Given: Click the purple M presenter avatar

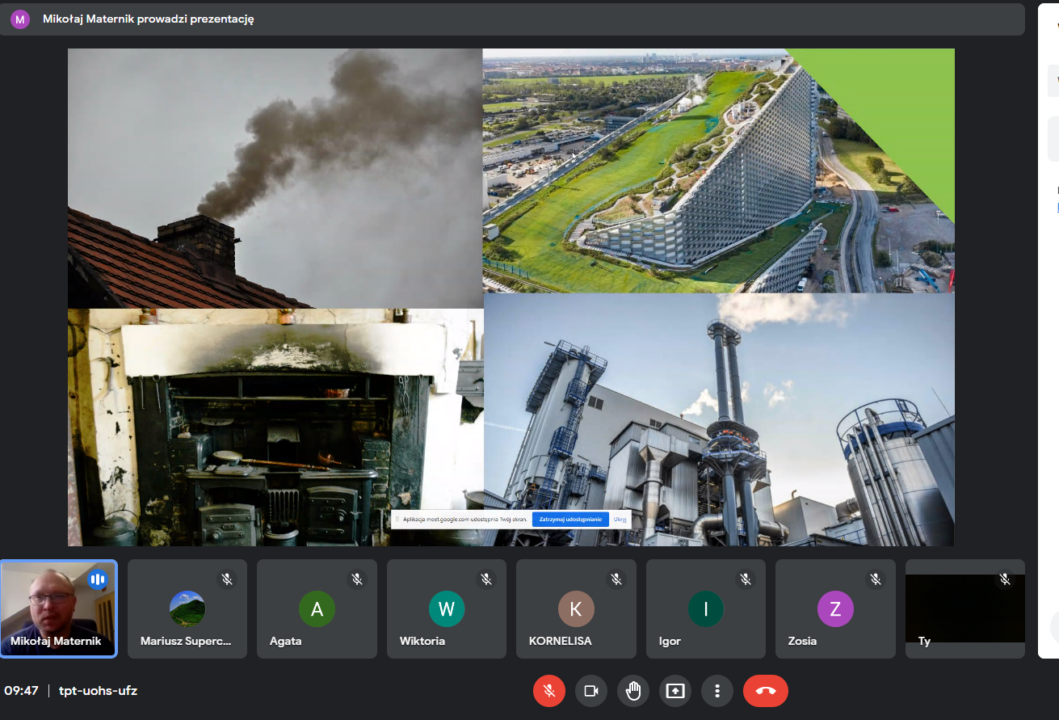Looking at the screenshot, I should [x=20, y=19].
